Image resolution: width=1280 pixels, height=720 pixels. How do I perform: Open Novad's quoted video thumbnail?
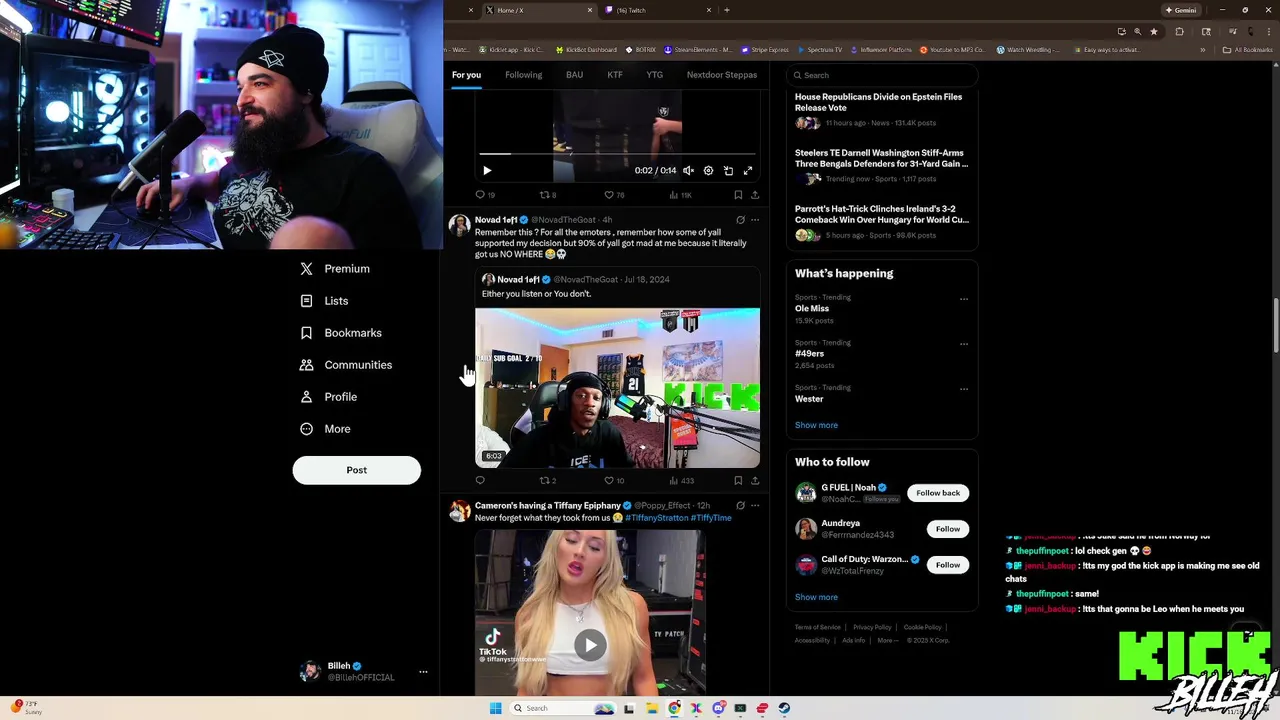617,388
